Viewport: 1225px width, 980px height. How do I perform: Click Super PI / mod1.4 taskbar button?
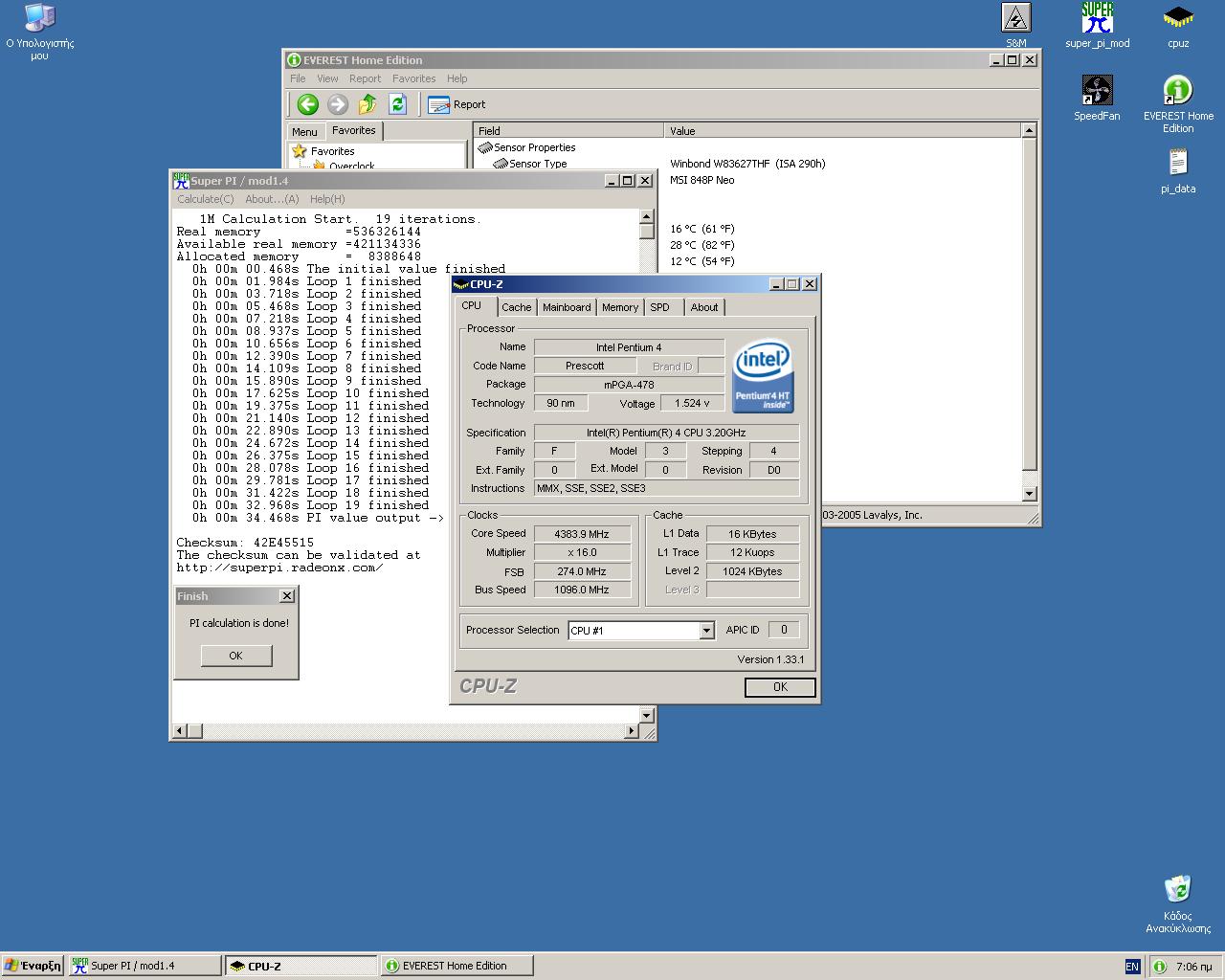(145, 966)
